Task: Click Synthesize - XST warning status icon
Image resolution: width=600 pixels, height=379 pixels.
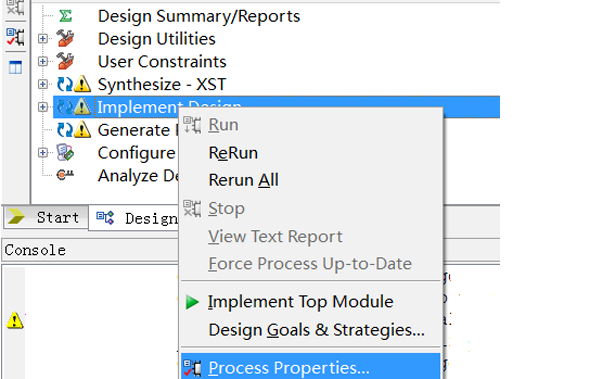Action: click(82, 84)
